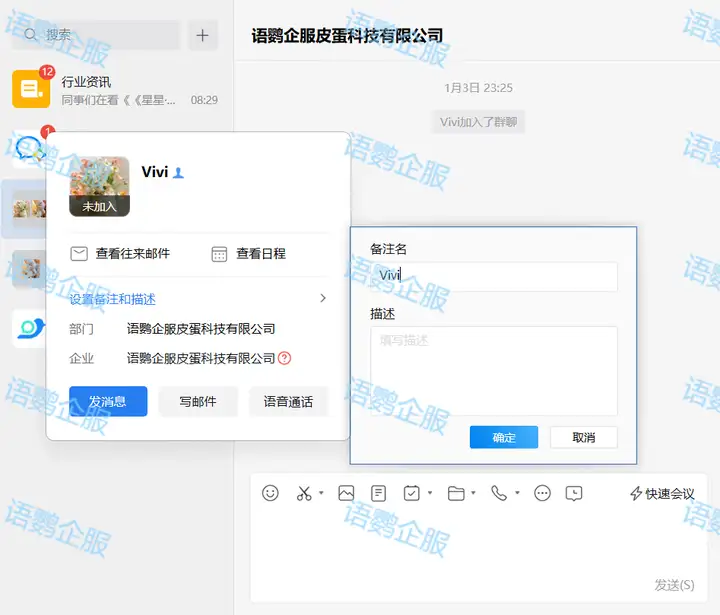Expand the screenshot tool dropdown arrow
Image resolution: width=720 pixels, height=615 pixels.
click(321, 493)
